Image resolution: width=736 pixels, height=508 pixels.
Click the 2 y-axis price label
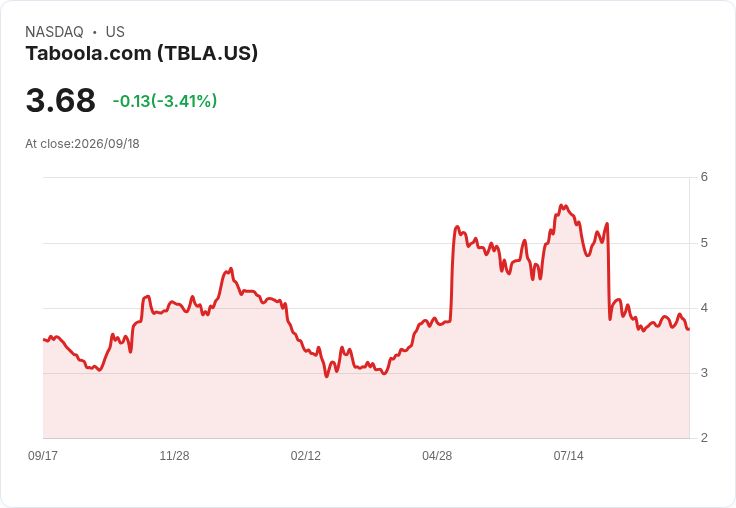coord(704,438)
